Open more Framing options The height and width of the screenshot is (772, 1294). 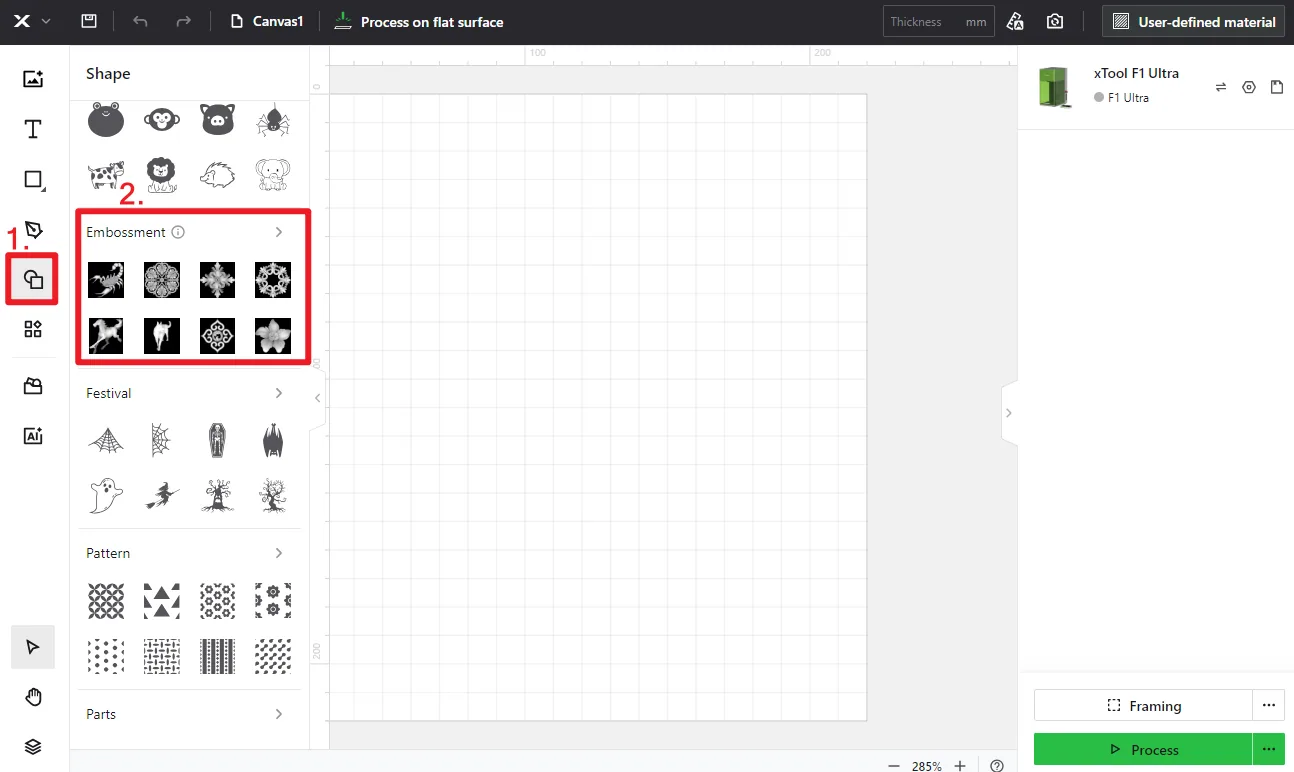tap(1269, 705)
